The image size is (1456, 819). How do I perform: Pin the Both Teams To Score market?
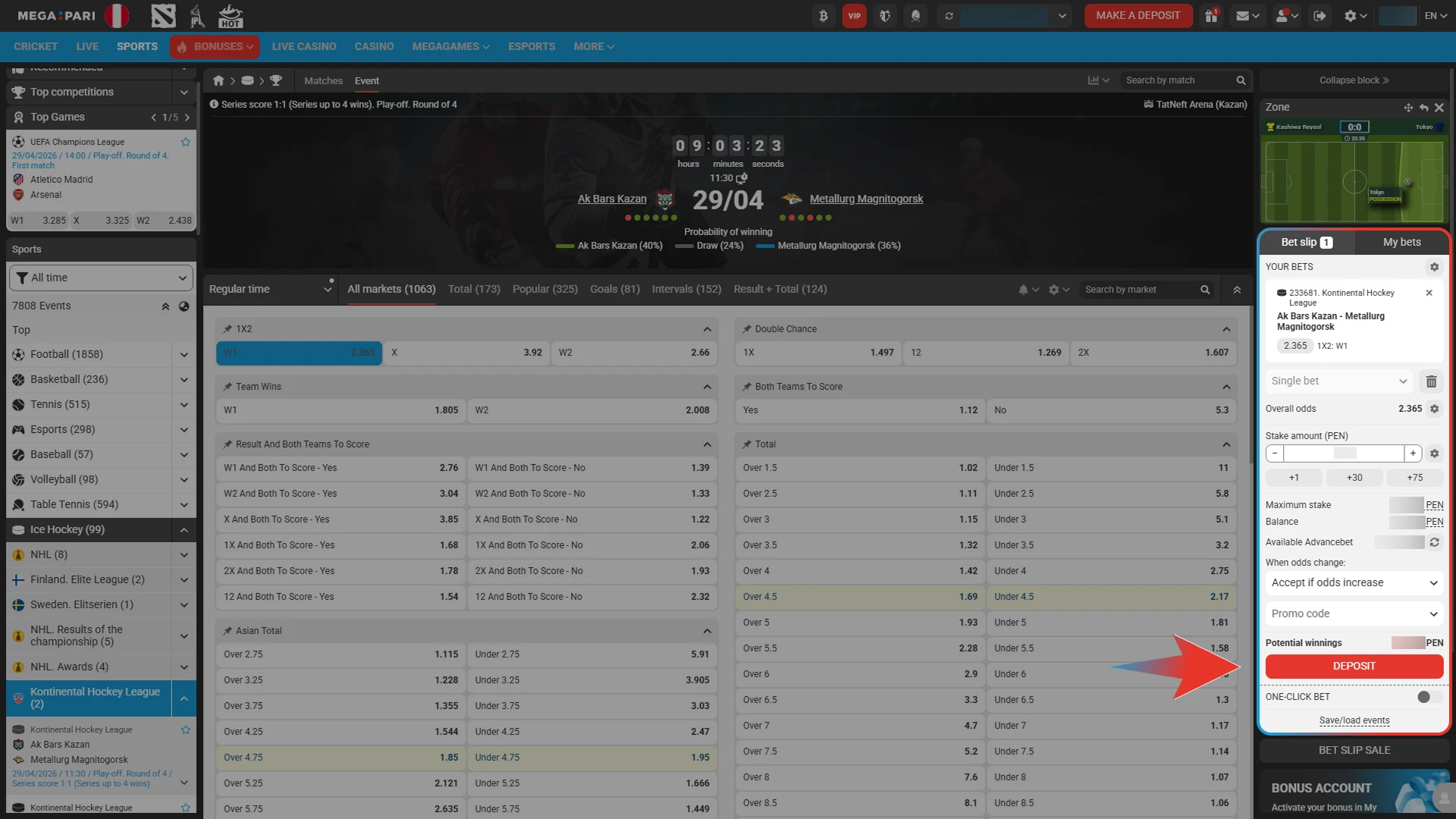click(747, 387)
